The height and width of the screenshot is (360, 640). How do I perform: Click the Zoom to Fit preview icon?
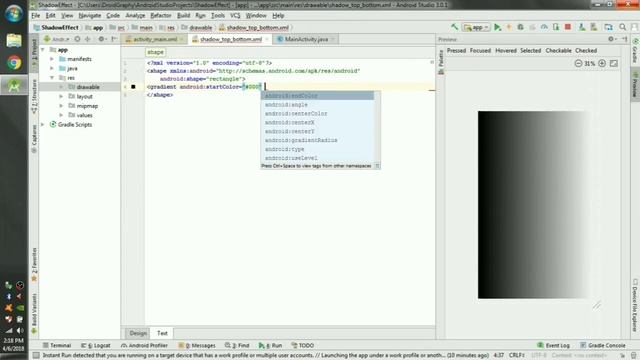click(x=614, y=64)
